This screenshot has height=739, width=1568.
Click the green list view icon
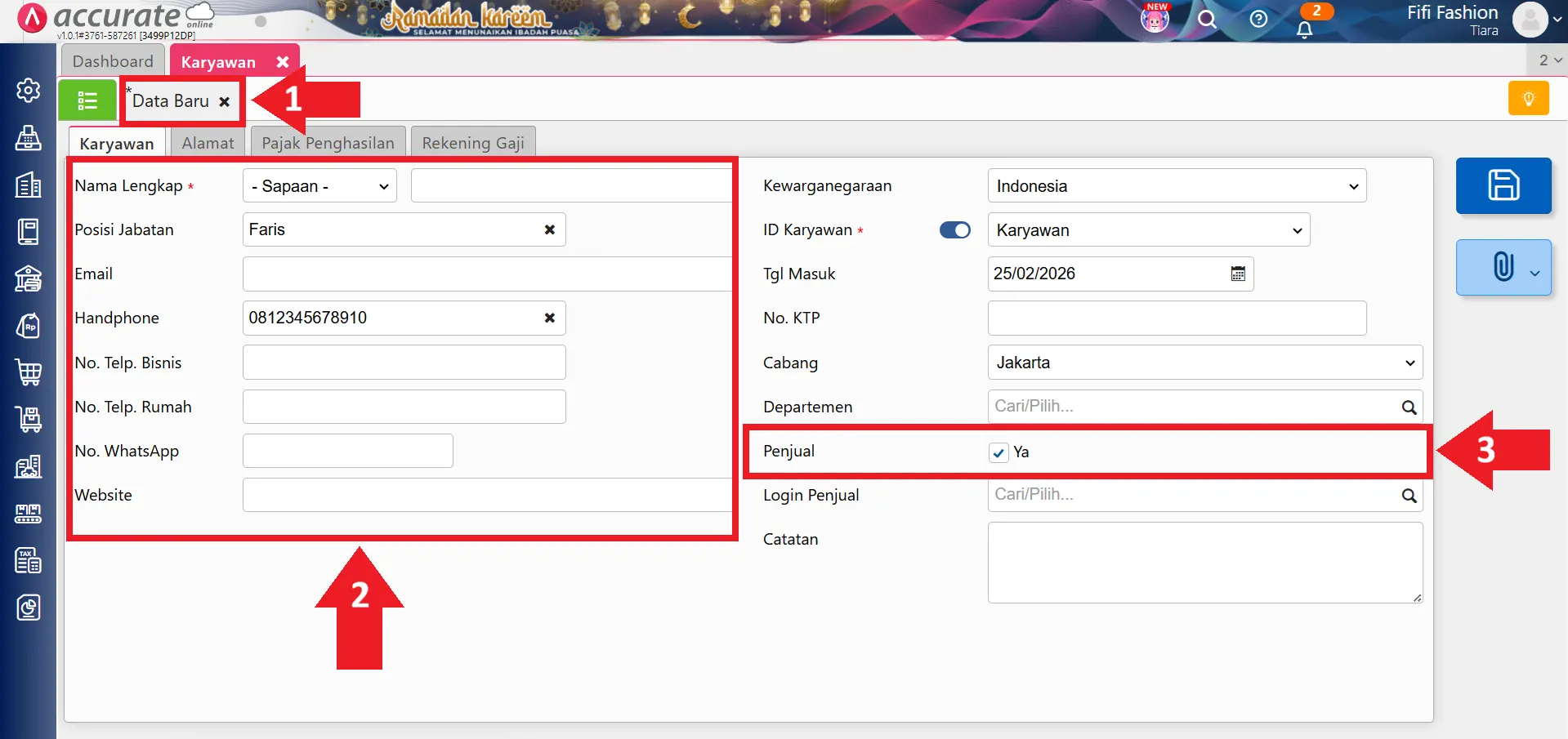point(87,100)
